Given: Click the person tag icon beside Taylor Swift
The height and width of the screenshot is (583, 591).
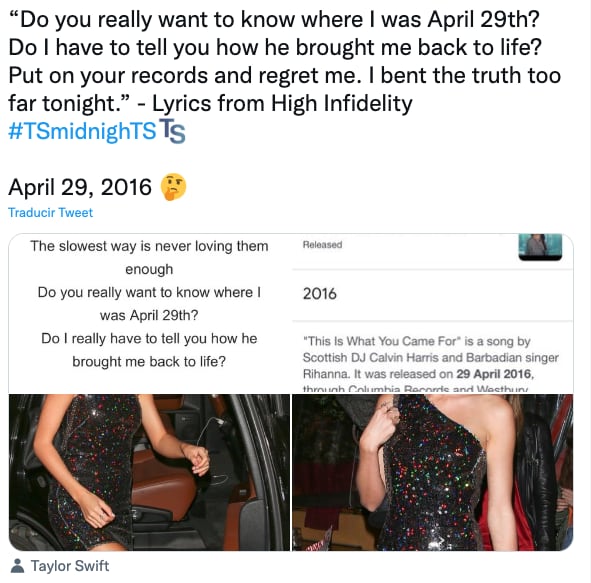Looking at the screenshot, I should point(17,565).
